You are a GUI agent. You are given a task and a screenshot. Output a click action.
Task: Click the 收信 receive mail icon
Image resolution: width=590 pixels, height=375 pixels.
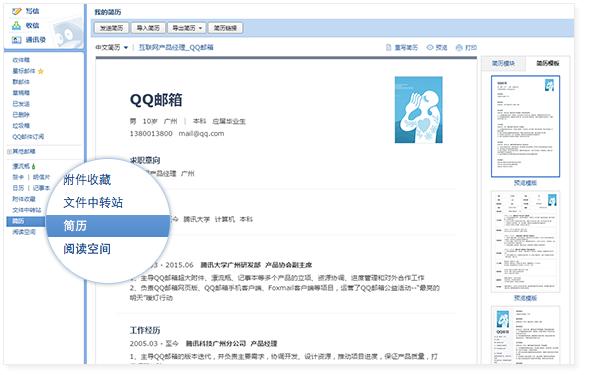point(17,26)
